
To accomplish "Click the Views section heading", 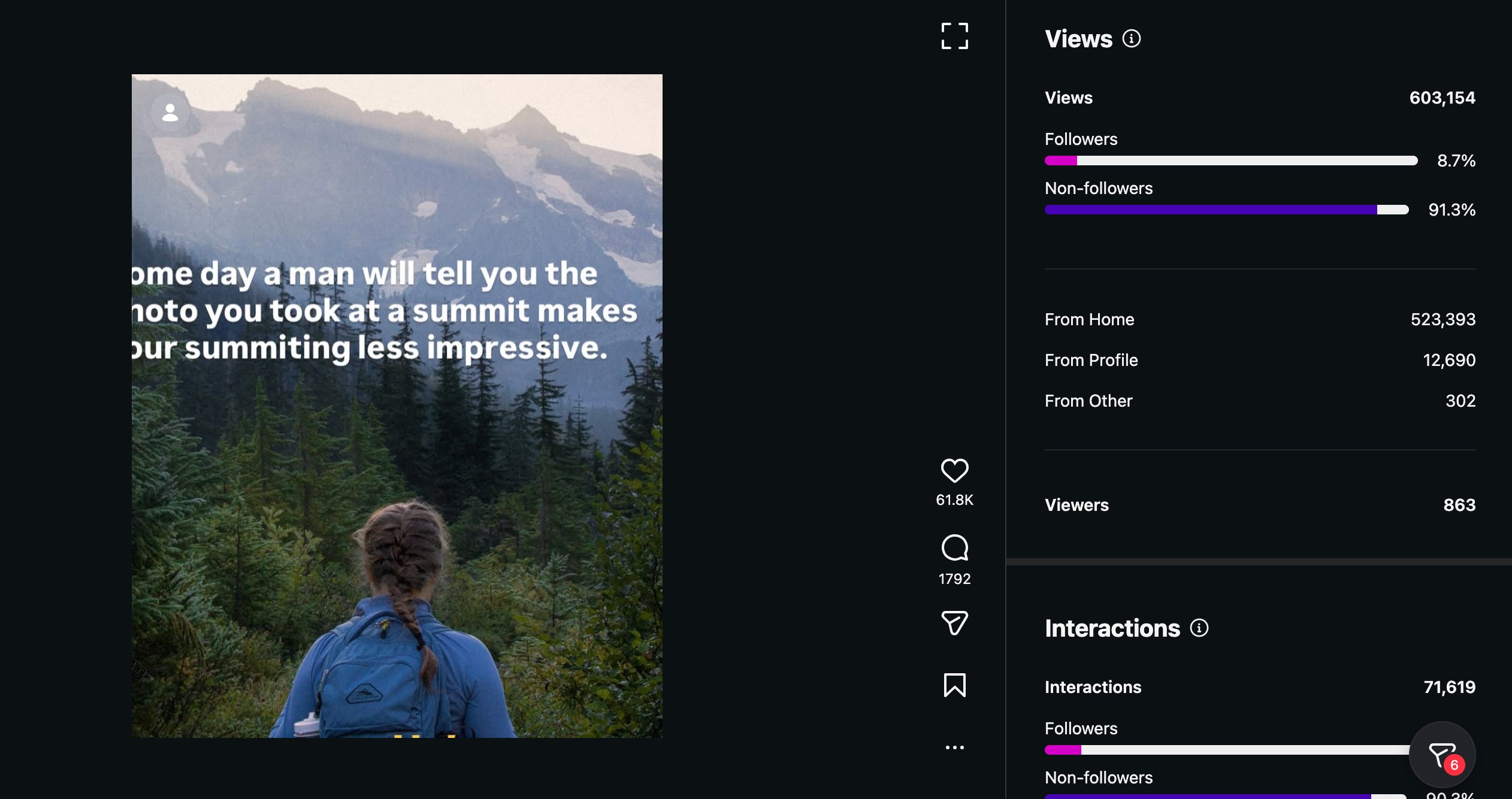I will point(1078,39).
